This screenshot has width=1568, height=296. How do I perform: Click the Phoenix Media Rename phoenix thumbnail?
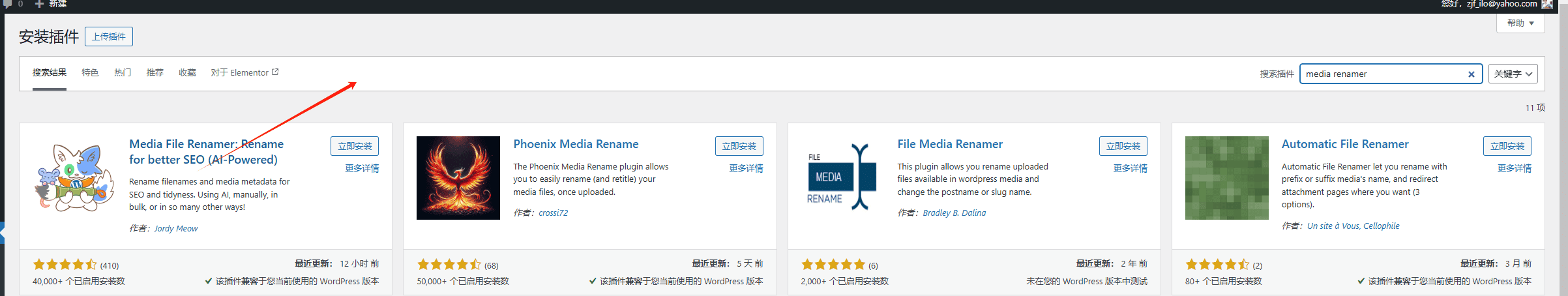point(458,178)
